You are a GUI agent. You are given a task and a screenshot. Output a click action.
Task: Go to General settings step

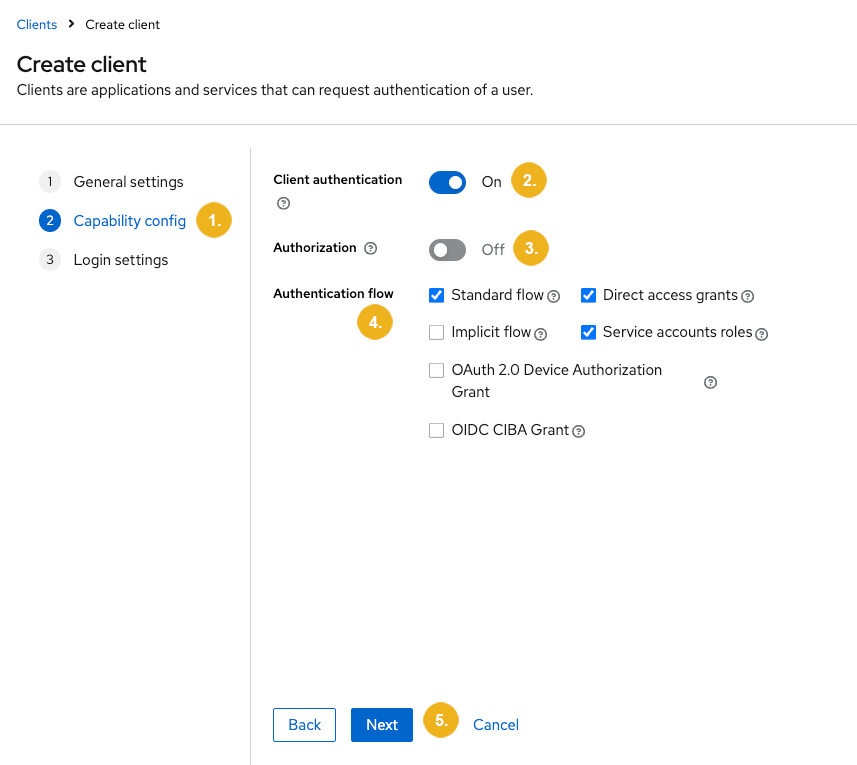(x=111, y=181)
